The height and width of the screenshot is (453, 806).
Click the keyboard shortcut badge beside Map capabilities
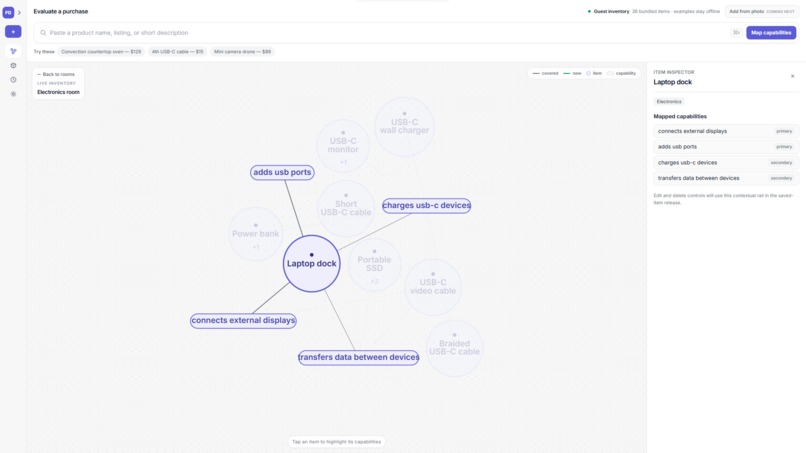pos(736,32)
